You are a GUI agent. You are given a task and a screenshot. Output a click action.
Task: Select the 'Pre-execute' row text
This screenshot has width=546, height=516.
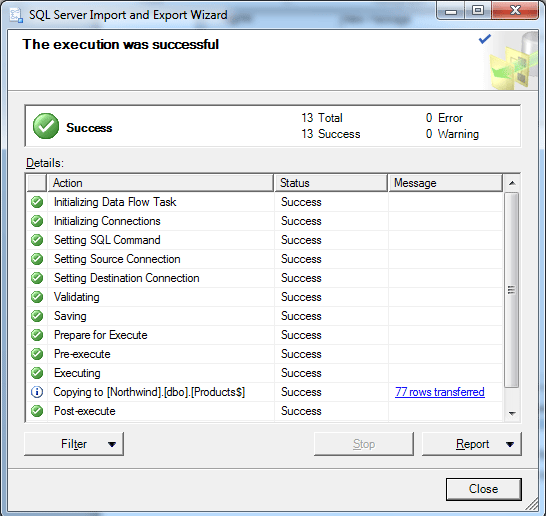82,354
